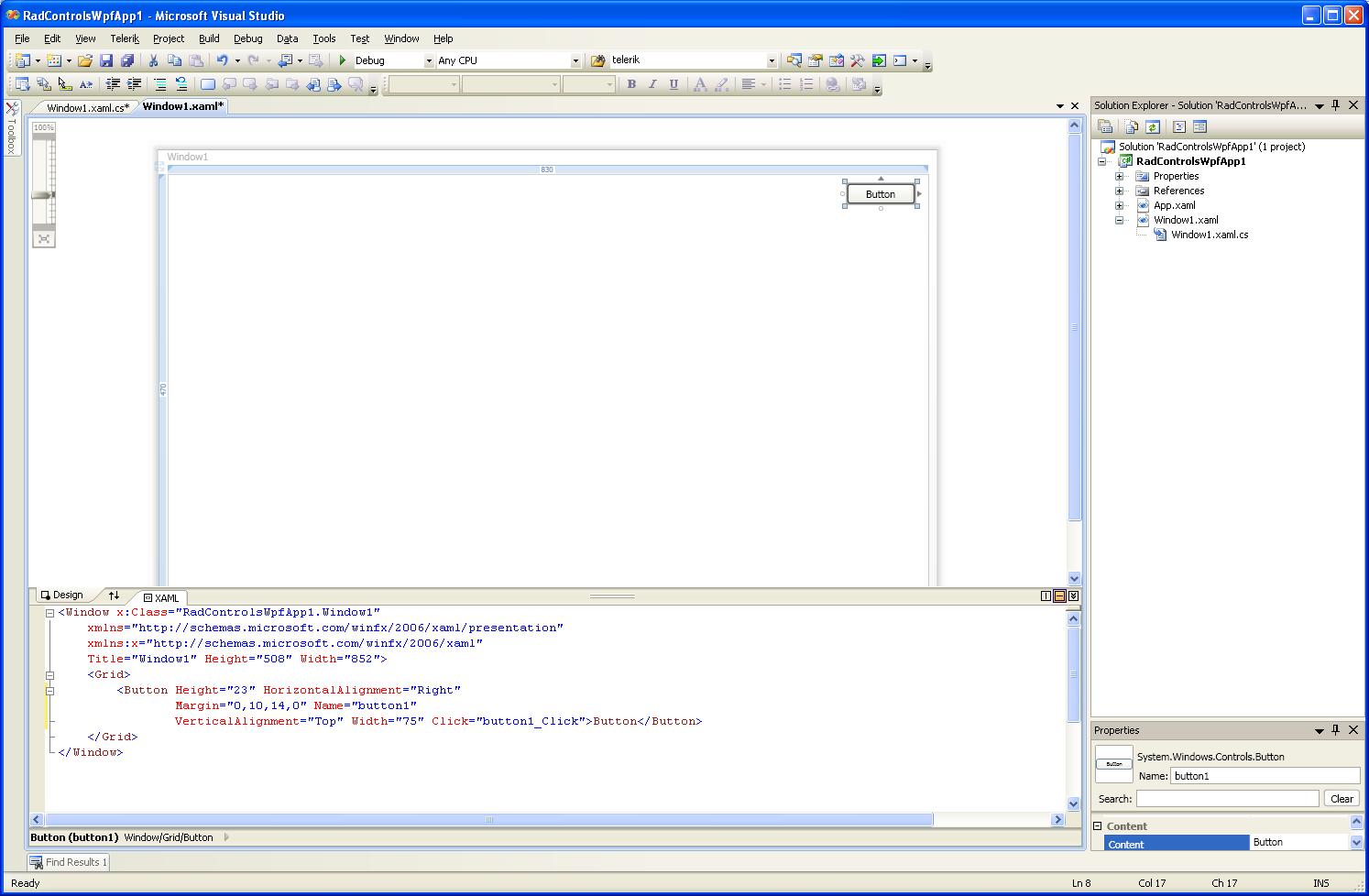Viewport: 1369px width, 896px height.
Task: Click the Clear button in Properties
Action: 1342,799
